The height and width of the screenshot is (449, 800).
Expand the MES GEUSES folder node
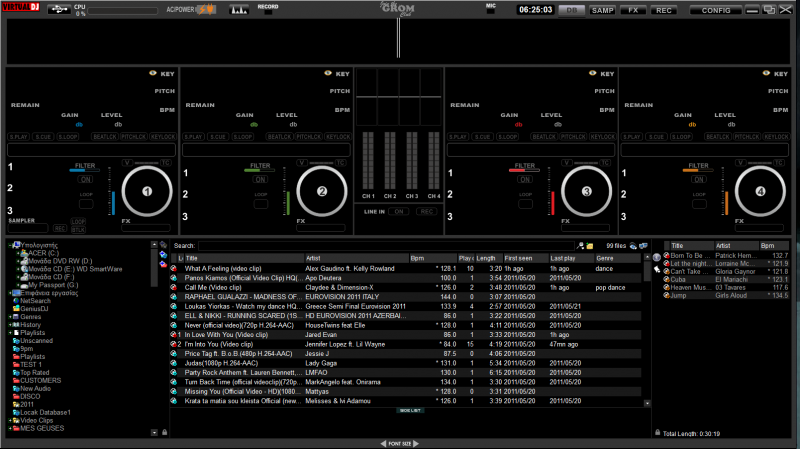[x=10, y=429]
